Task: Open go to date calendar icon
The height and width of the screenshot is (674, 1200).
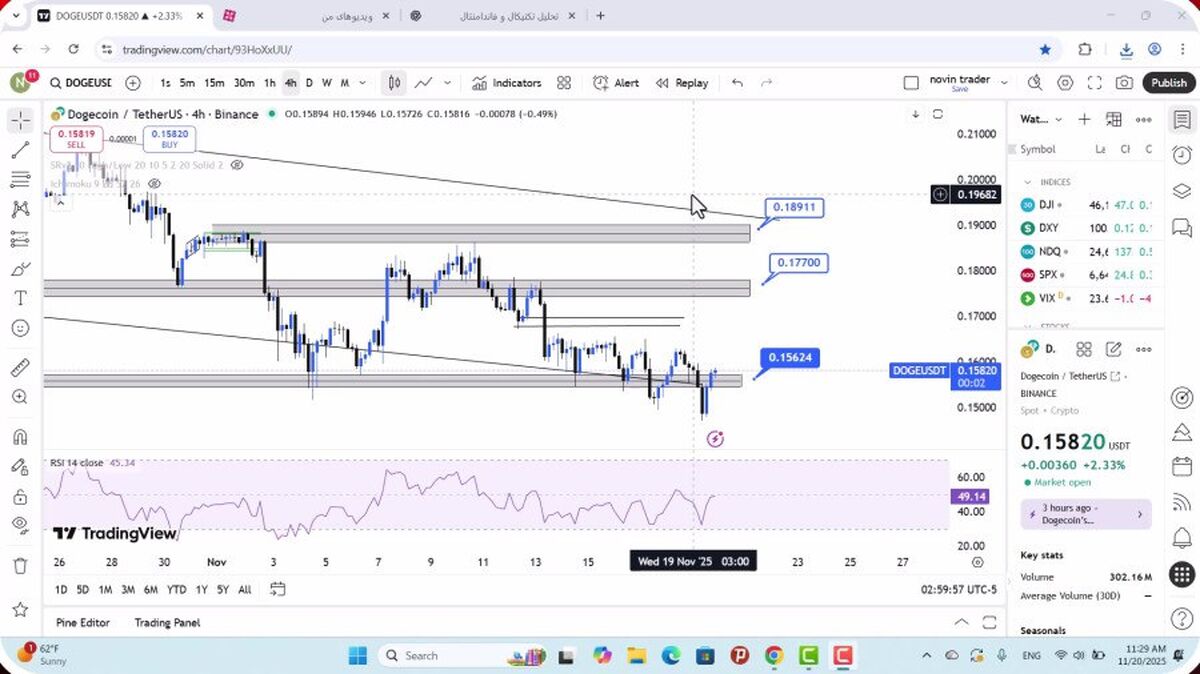Action: tap(277, 589)
